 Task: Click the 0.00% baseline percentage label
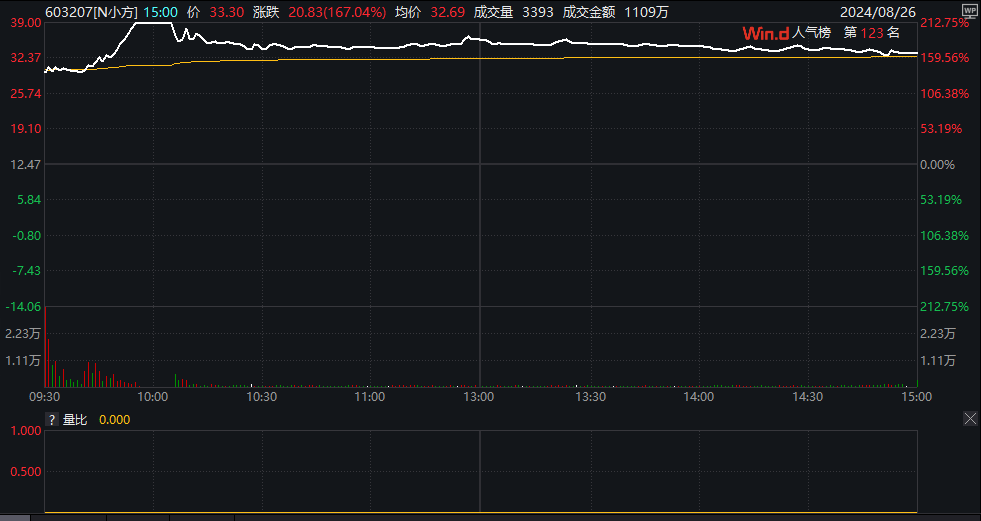(x=938, y=165)
